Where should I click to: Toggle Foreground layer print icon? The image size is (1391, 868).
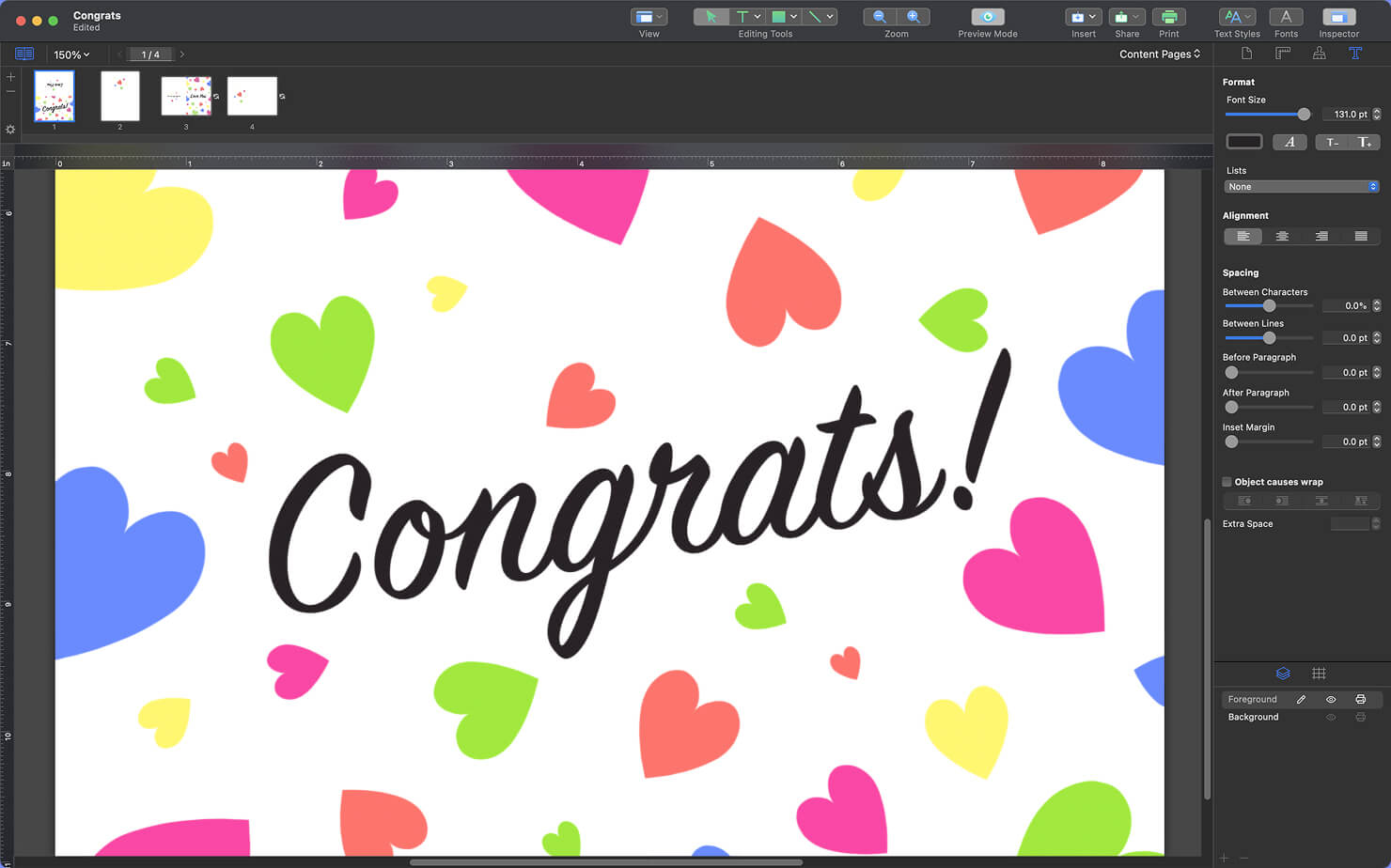pyautogui.click(x=1360, y=700)
